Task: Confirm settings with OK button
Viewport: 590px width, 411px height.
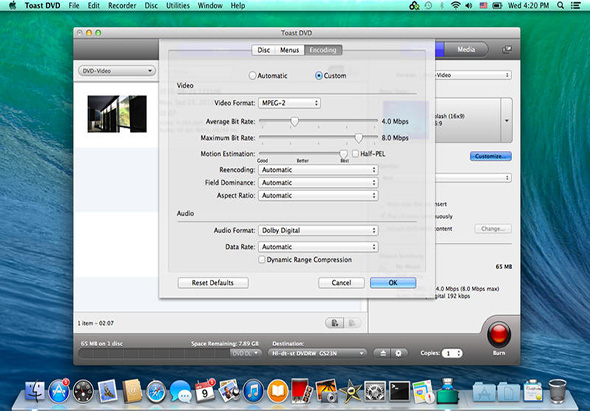Action: [x=393, y=283]
